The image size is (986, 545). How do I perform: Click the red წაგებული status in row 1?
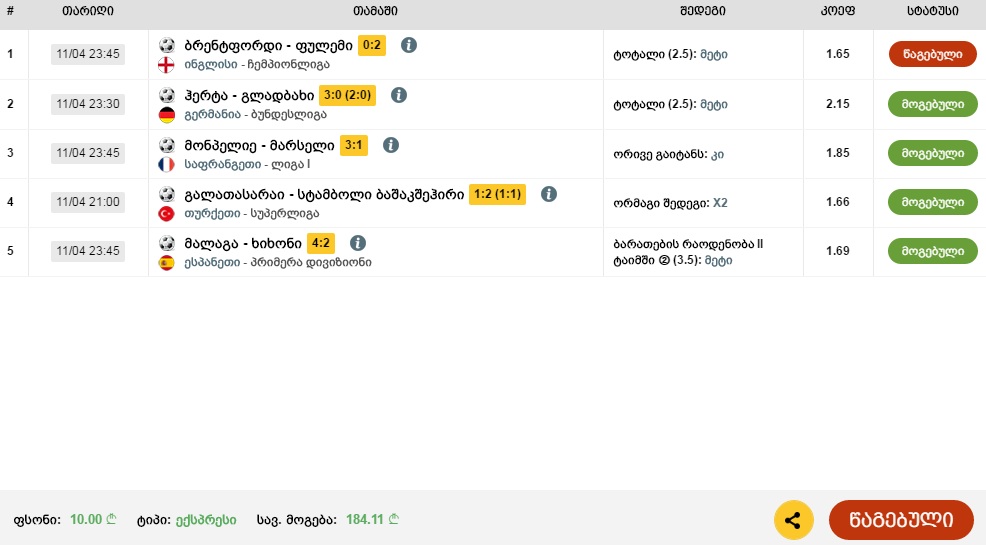[x=933, y=54]
